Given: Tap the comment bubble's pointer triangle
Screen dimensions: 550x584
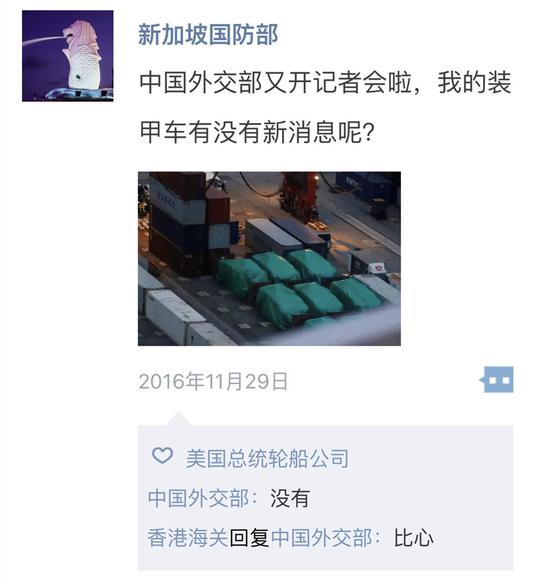Looking at the screenshot, I should point(178,419).
